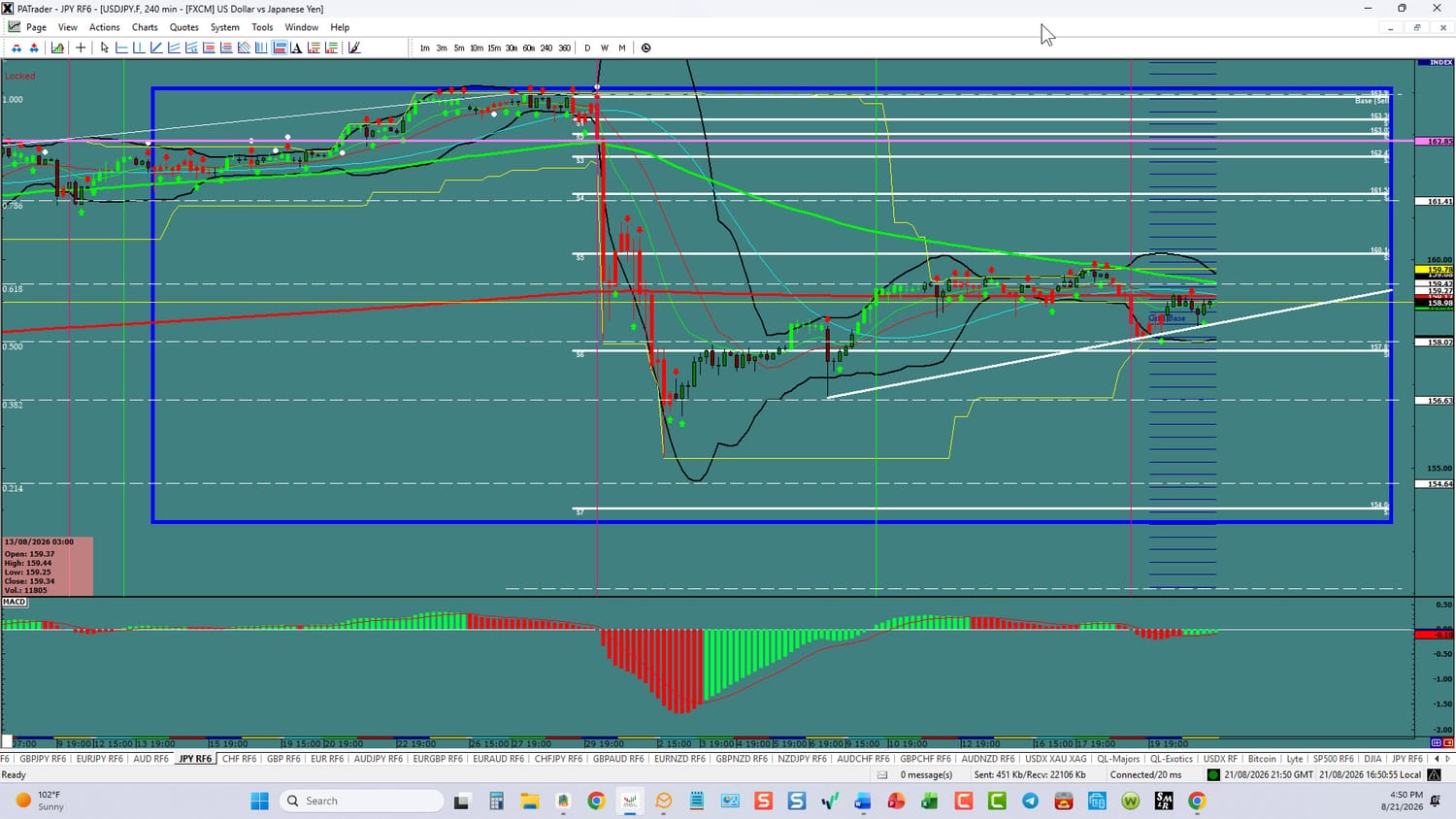1456x819 pixels.
Task: Switch chart to 15m timeframe
Action: click(494, 48)
